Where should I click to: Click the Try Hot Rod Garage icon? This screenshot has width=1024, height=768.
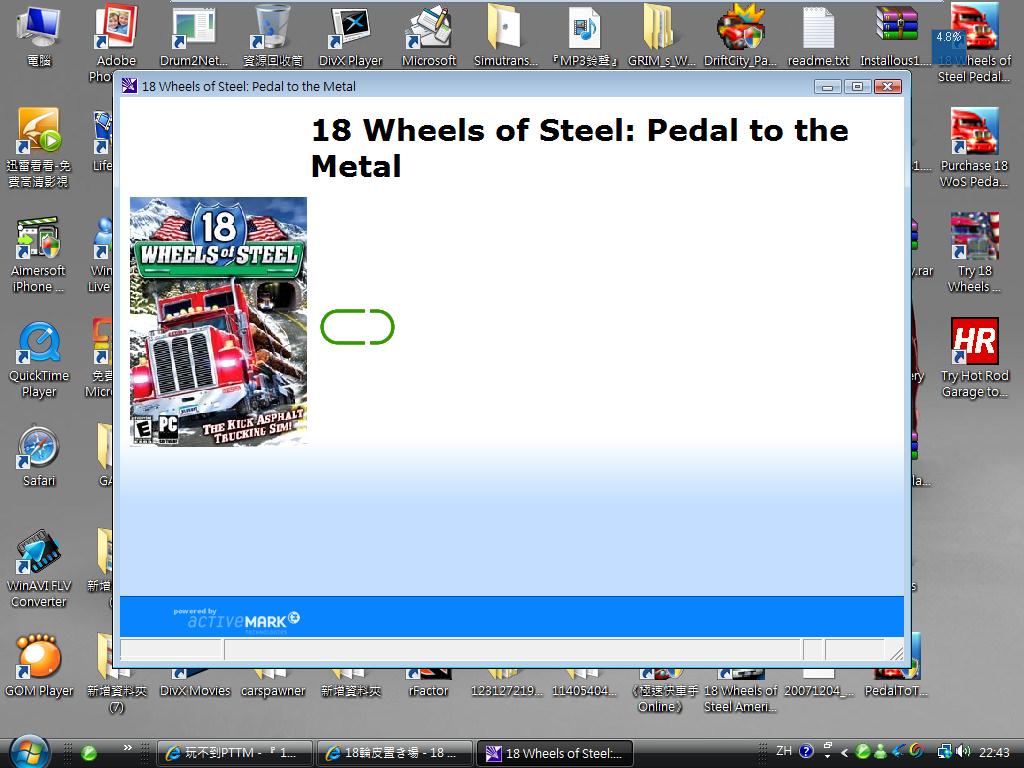click(974, 346)
